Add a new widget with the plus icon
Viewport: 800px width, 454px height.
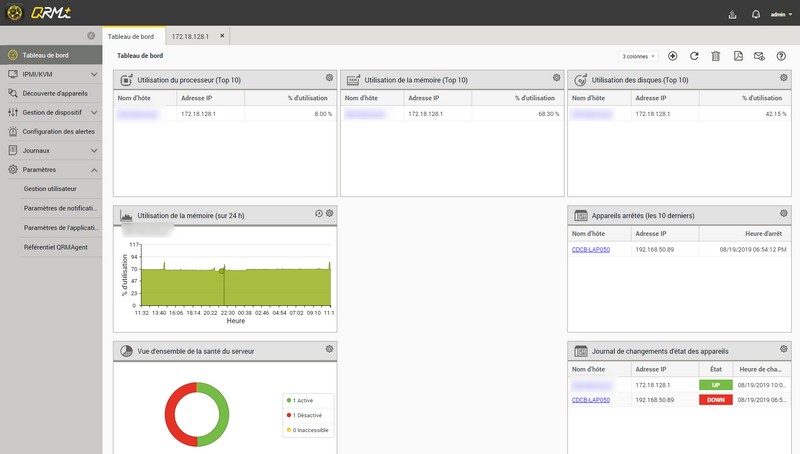click(x=672, y=56)
